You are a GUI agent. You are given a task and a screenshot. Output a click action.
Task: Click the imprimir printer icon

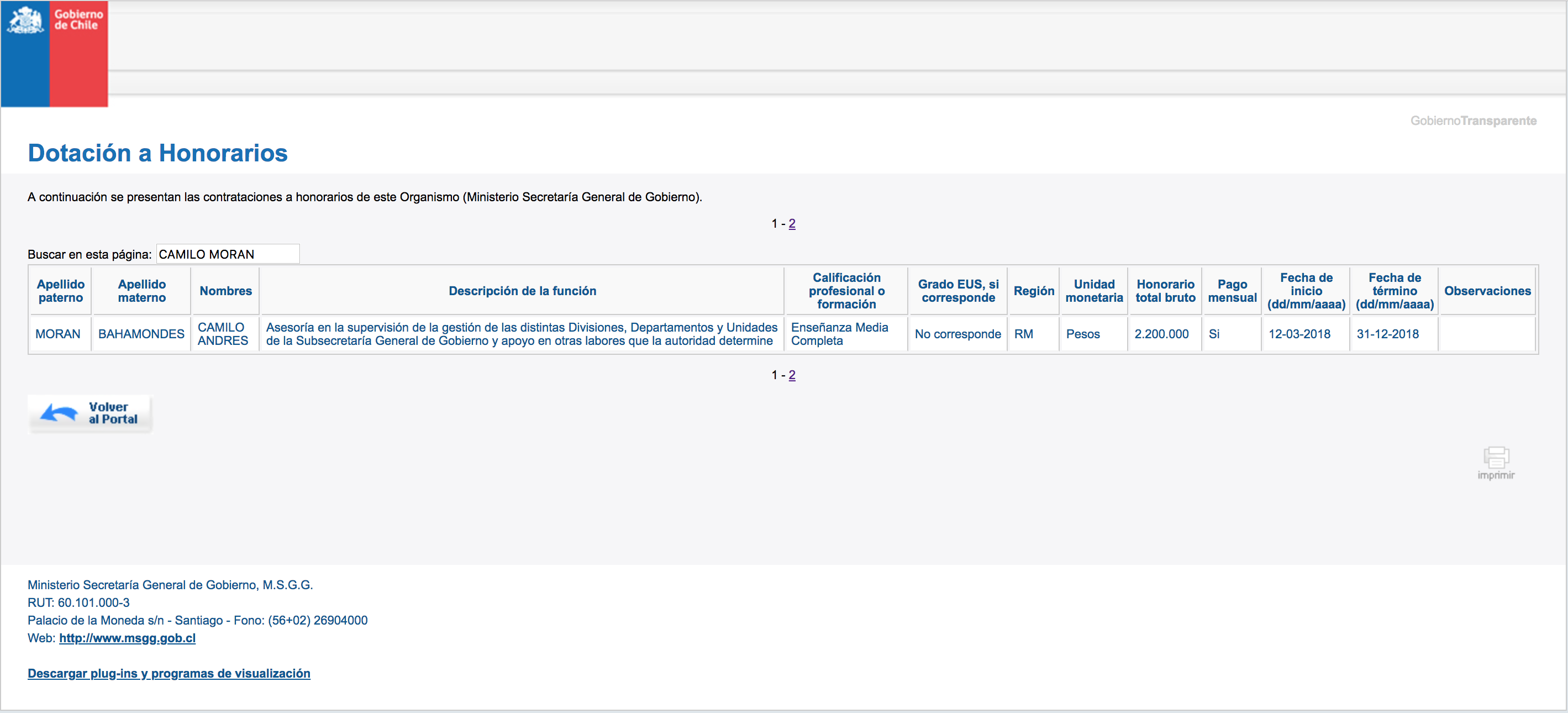1496,457
